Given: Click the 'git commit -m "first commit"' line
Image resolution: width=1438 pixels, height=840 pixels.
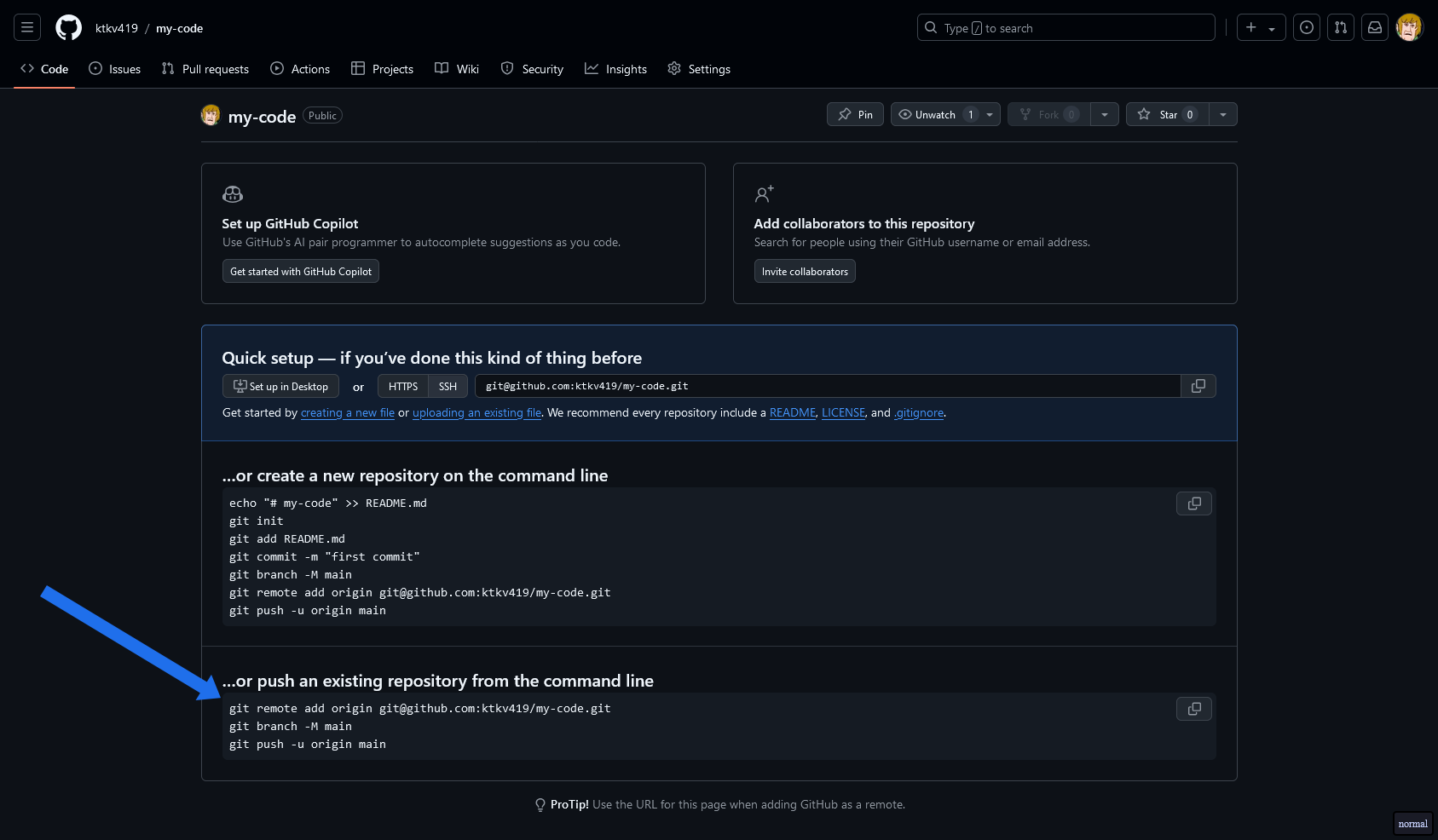Looking at the screenshot, I should pos(325,556).
